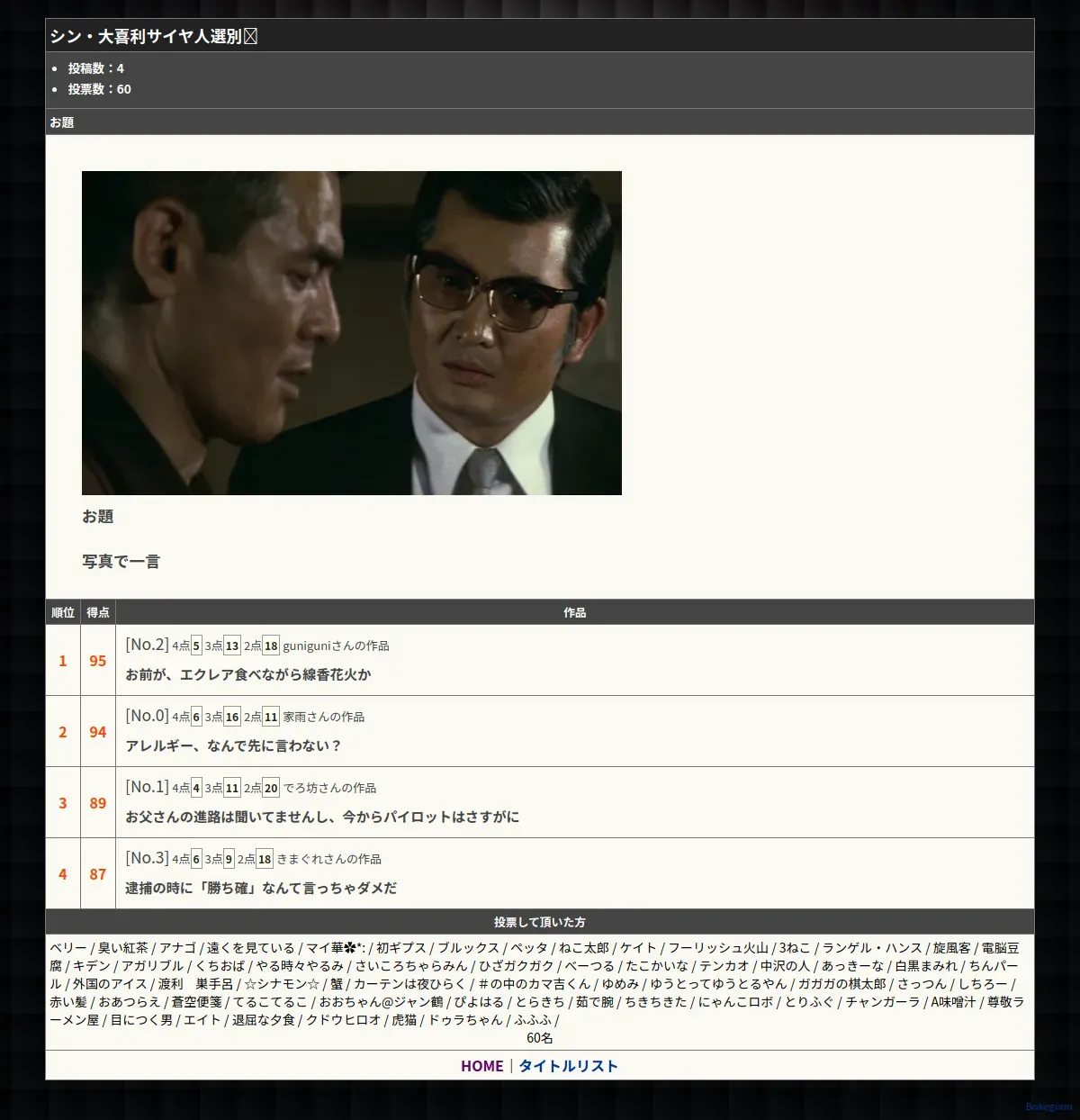Viewport: 1080px width, 1120px height.
Task: Click rank number 1
Action: (x=63, y=661)
